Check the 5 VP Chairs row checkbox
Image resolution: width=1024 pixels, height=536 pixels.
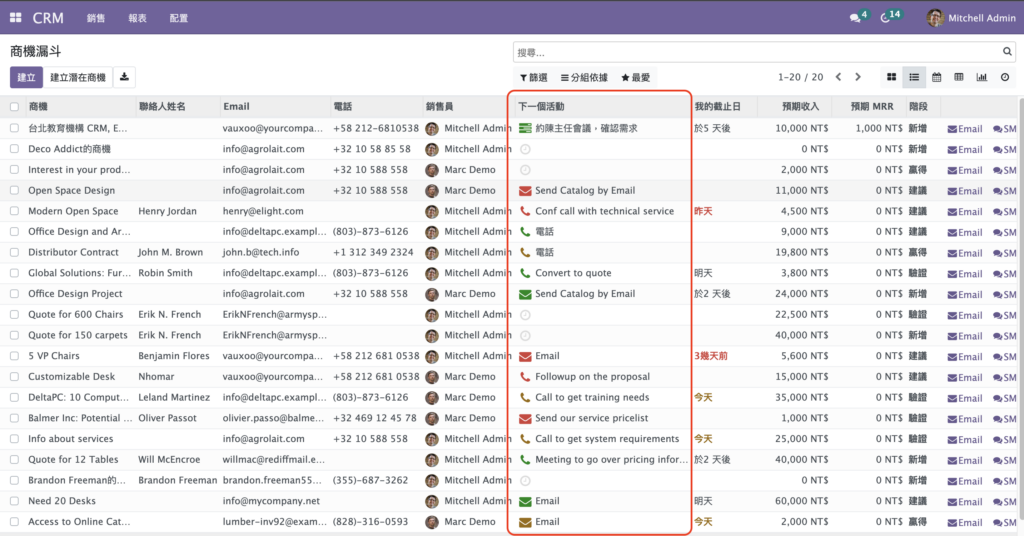click(x=14, y=356)
